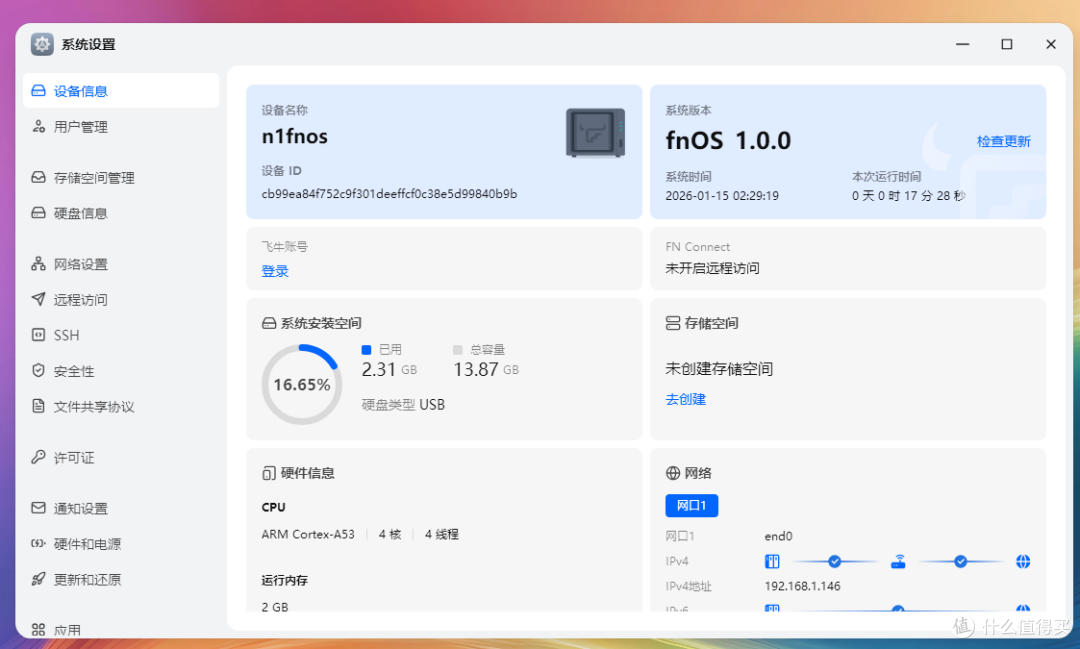Click the 设备信息 drive icon
Viewport: 1080px width, 649px height.
coord(39,91)
